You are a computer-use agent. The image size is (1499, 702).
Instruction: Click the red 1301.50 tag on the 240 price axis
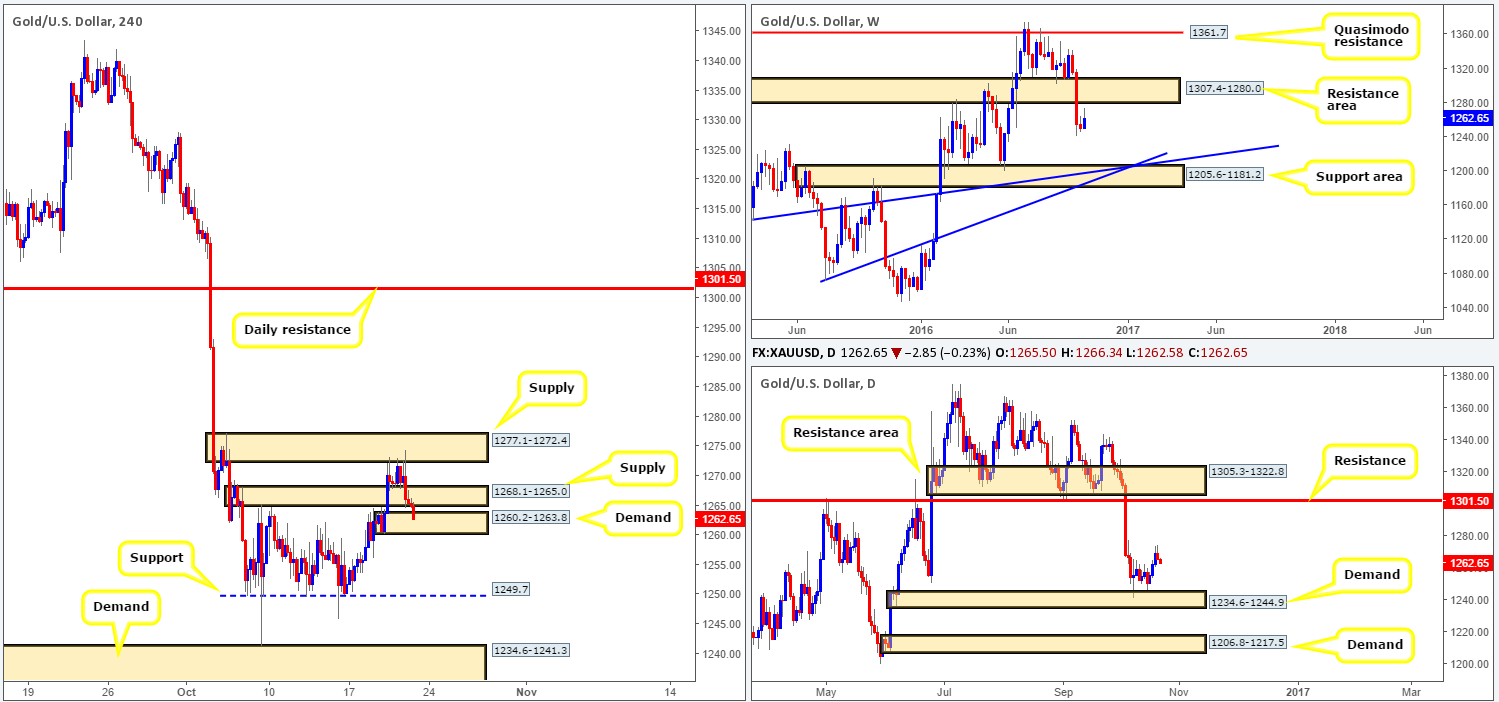click(x=719, y=279)
